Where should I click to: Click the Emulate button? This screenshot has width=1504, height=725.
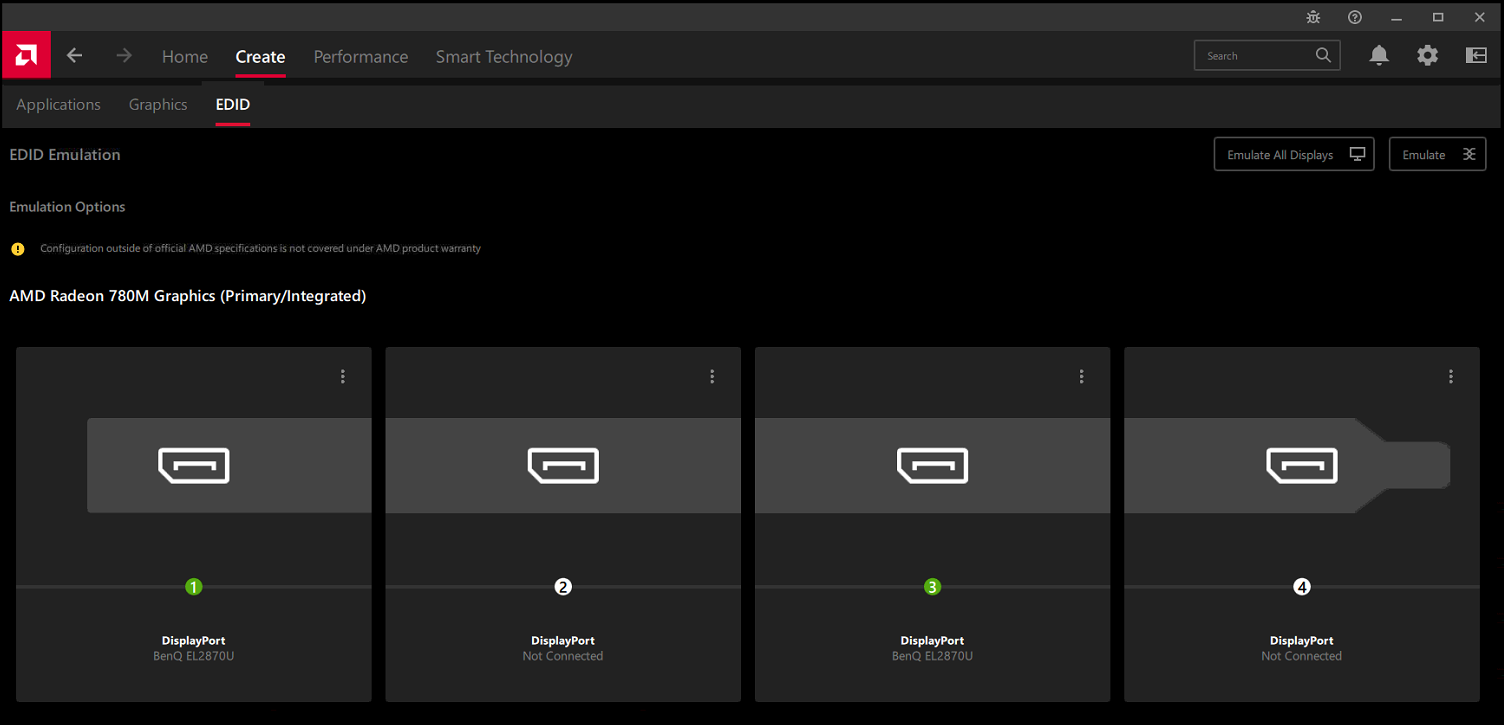point(1437,154)
